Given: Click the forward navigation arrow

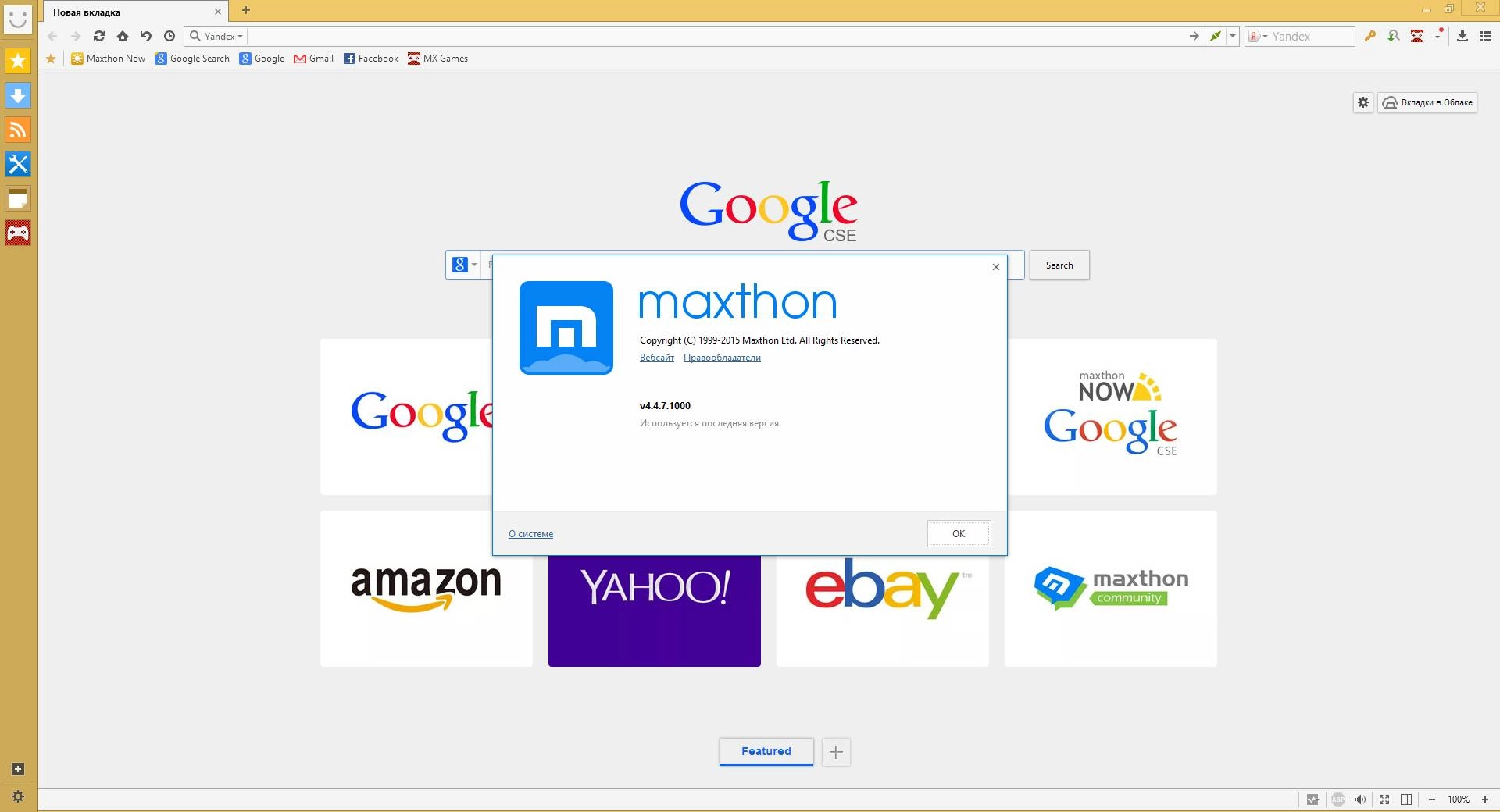Looking at the screenshot, I should click(76, 36).
